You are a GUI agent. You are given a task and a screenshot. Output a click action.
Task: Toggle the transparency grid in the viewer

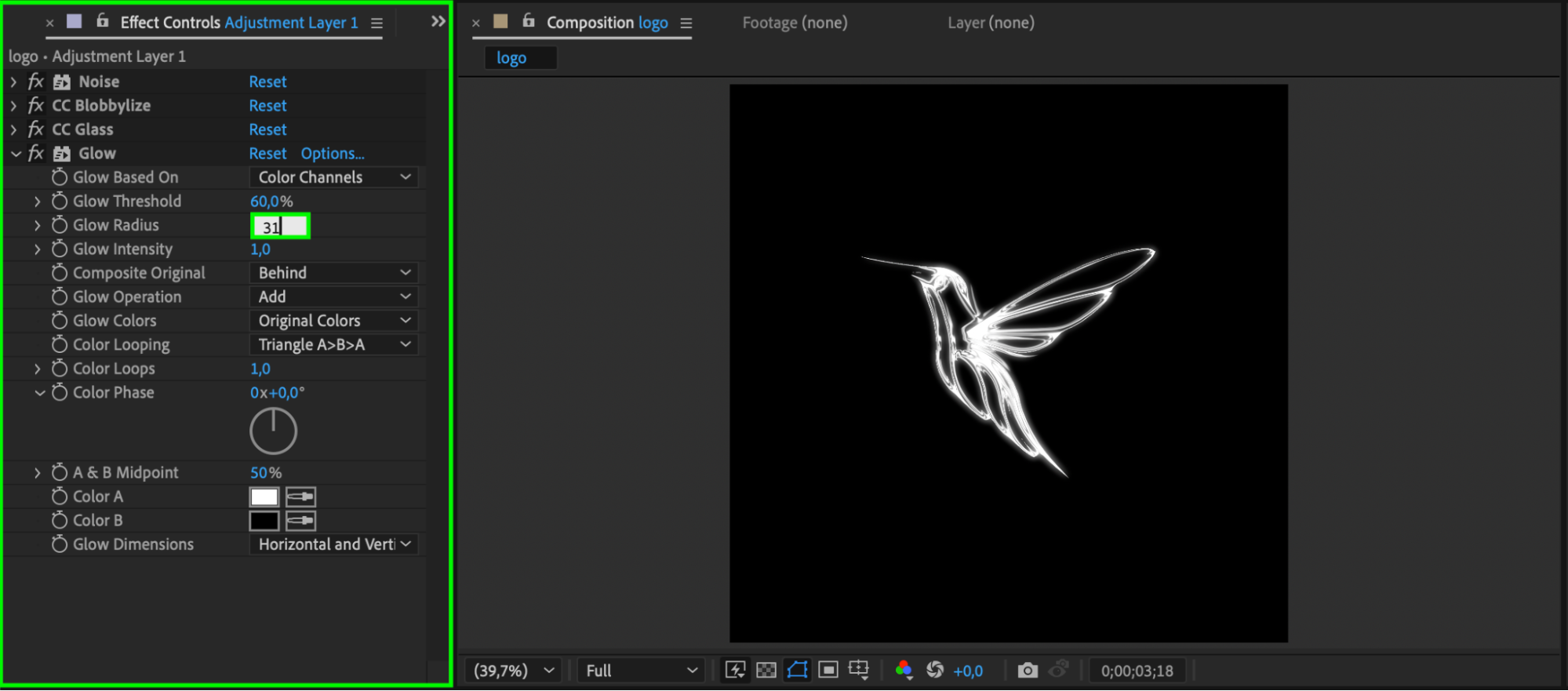point(766,670)
